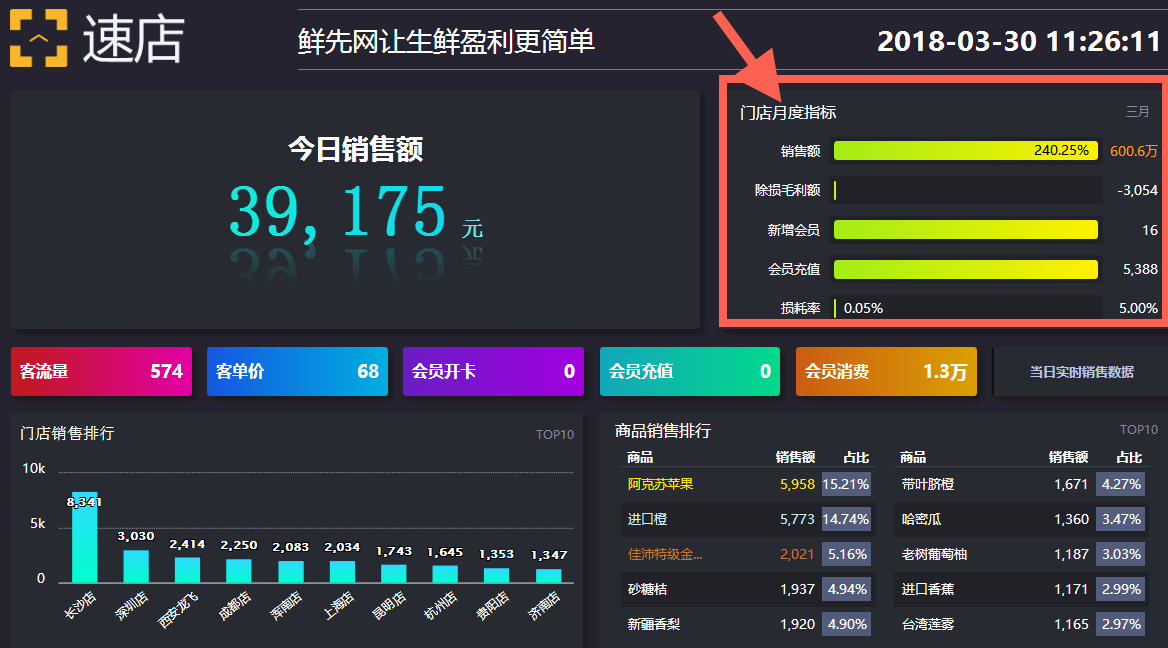Click the 长沙店 bar in the chart
Screen dimensions: 1168x648
[x=85, y=538]
